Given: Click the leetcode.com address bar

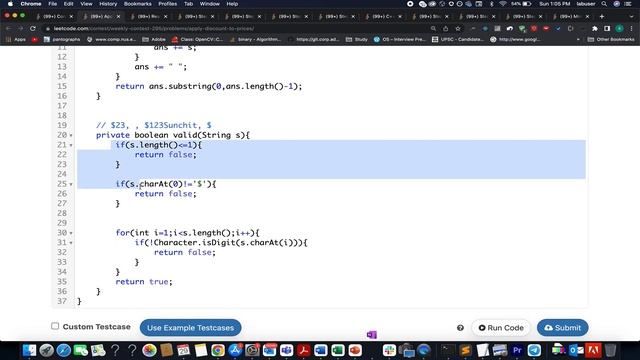Looking at the screenshot, I should click(237, 29).
